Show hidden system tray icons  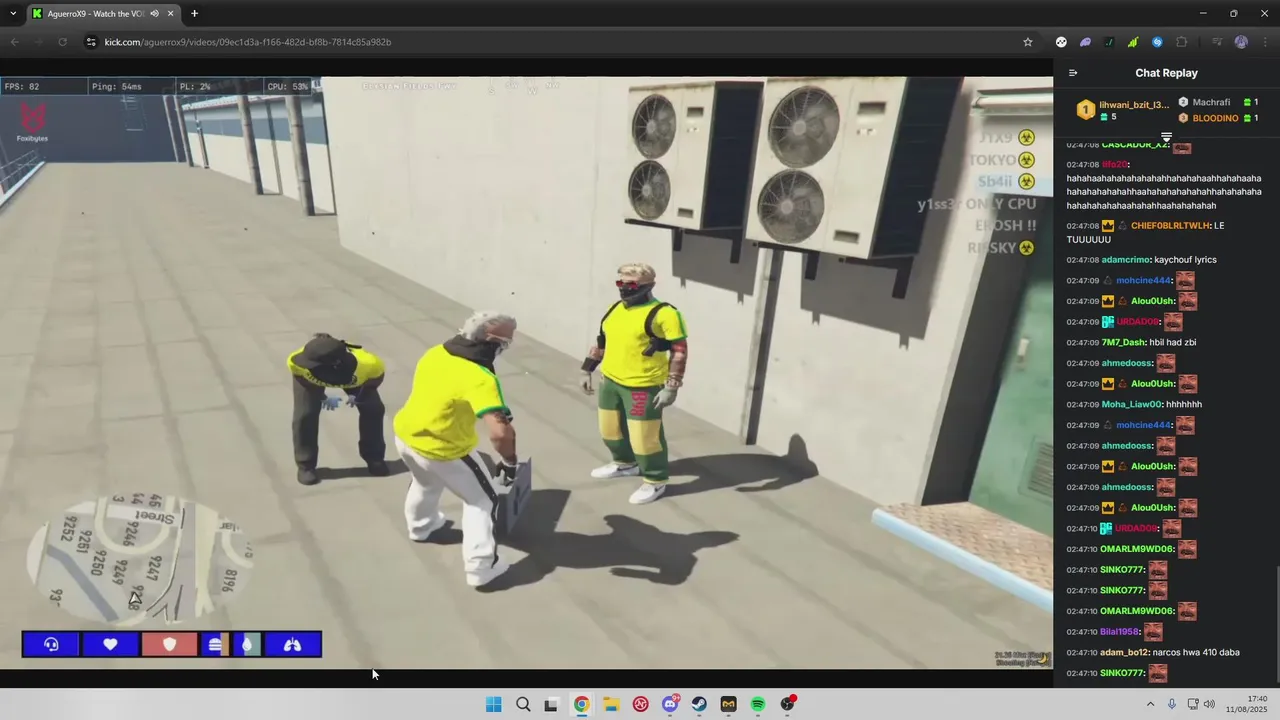1150,704
